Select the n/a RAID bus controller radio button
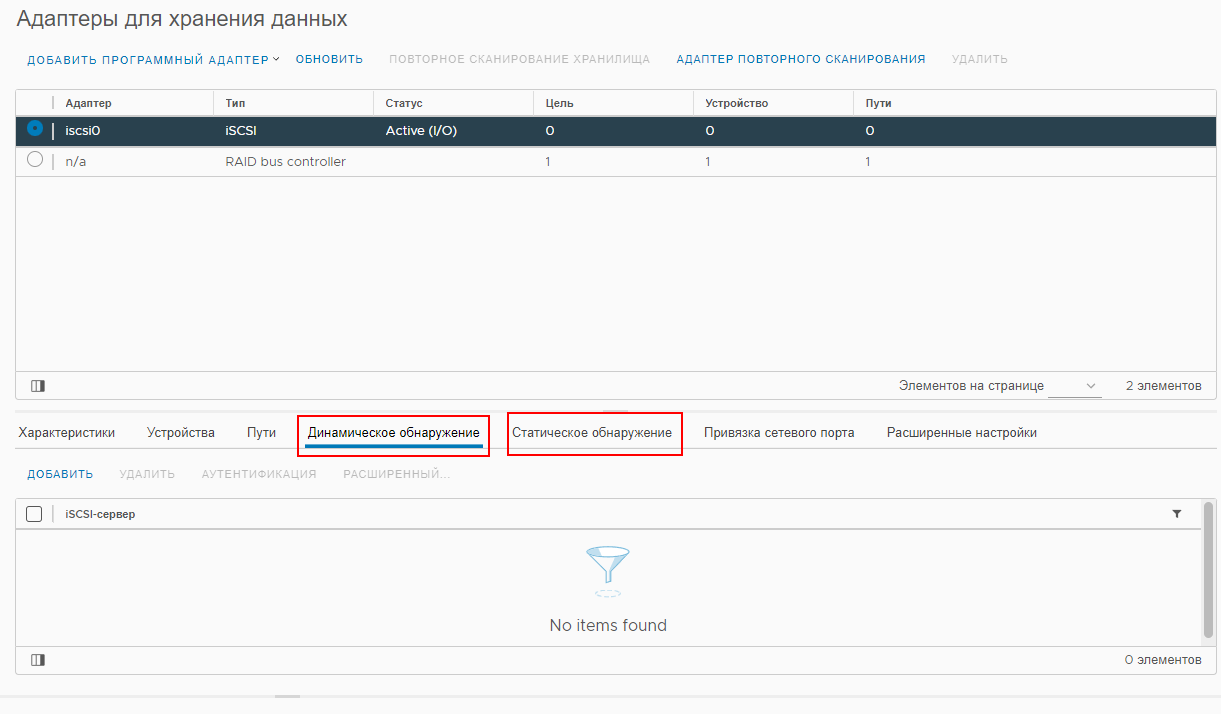Image resolution: width=1221 pixels, height=714 pixels. [x=35, y=160]
